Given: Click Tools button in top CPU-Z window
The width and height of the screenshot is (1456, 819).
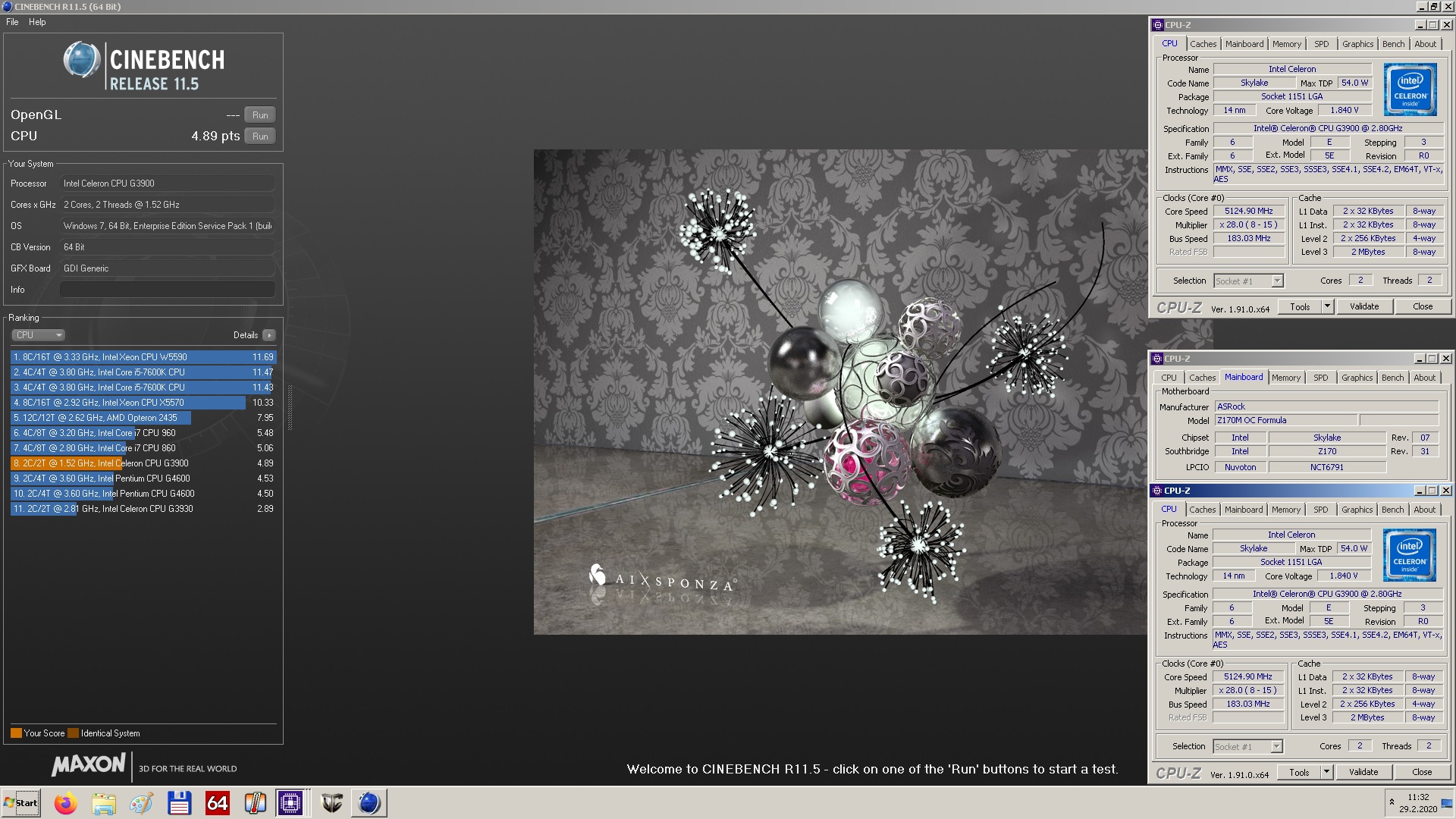Looking at the screenshot, I should (1300, 307).
